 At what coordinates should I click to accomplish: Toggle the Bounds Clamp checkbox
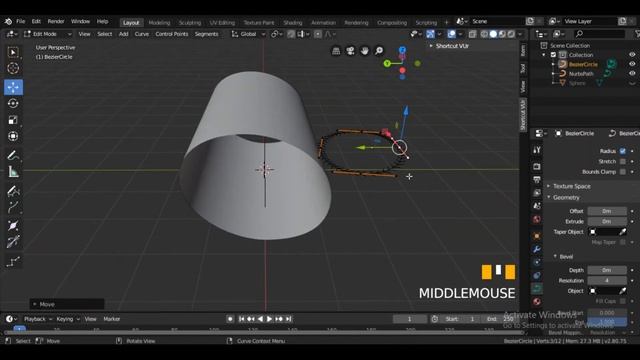pyautogui.click(x=622, y=172)
